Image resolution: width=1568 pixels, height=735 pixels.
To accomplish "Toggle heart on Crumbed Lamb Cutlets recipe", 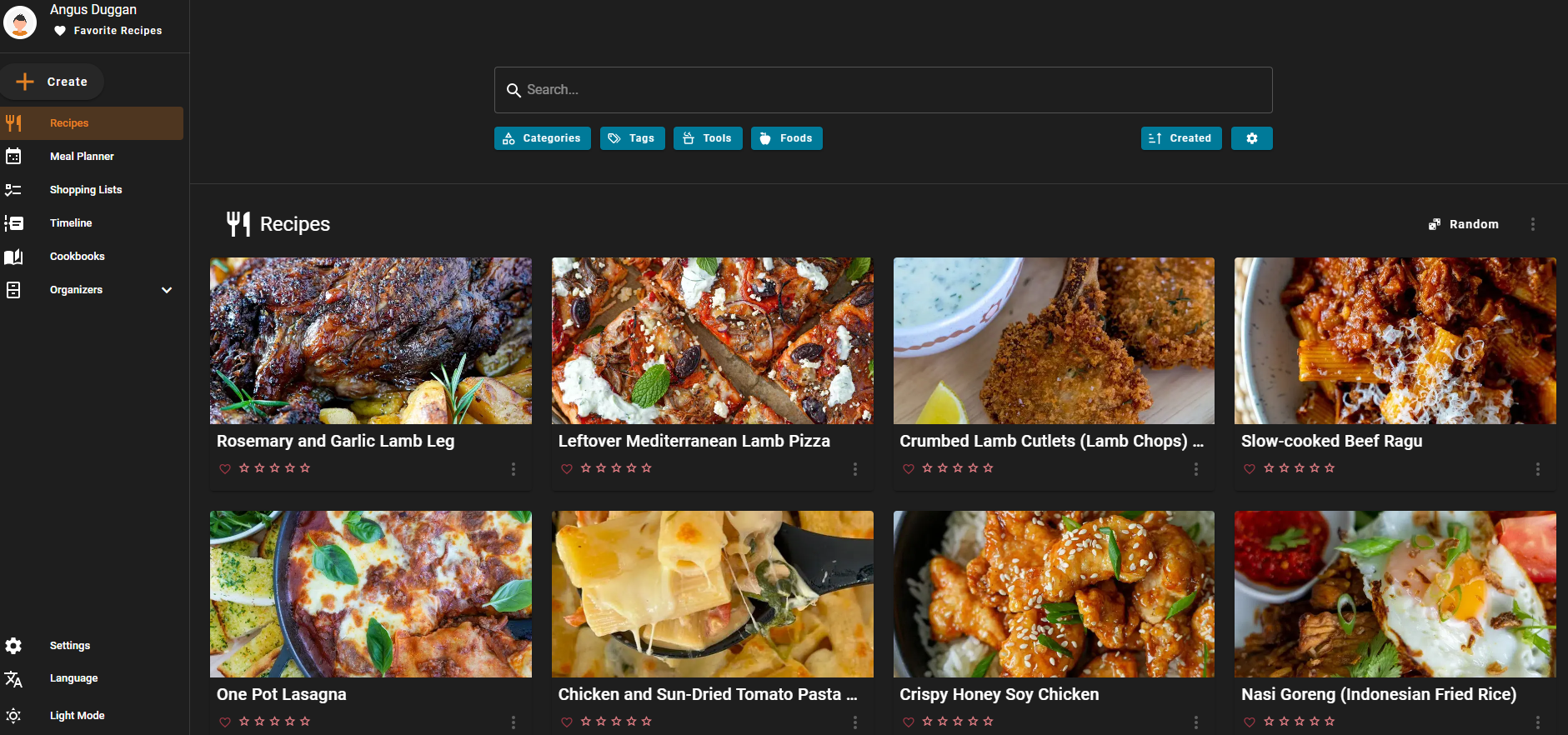I will (909, 469).
